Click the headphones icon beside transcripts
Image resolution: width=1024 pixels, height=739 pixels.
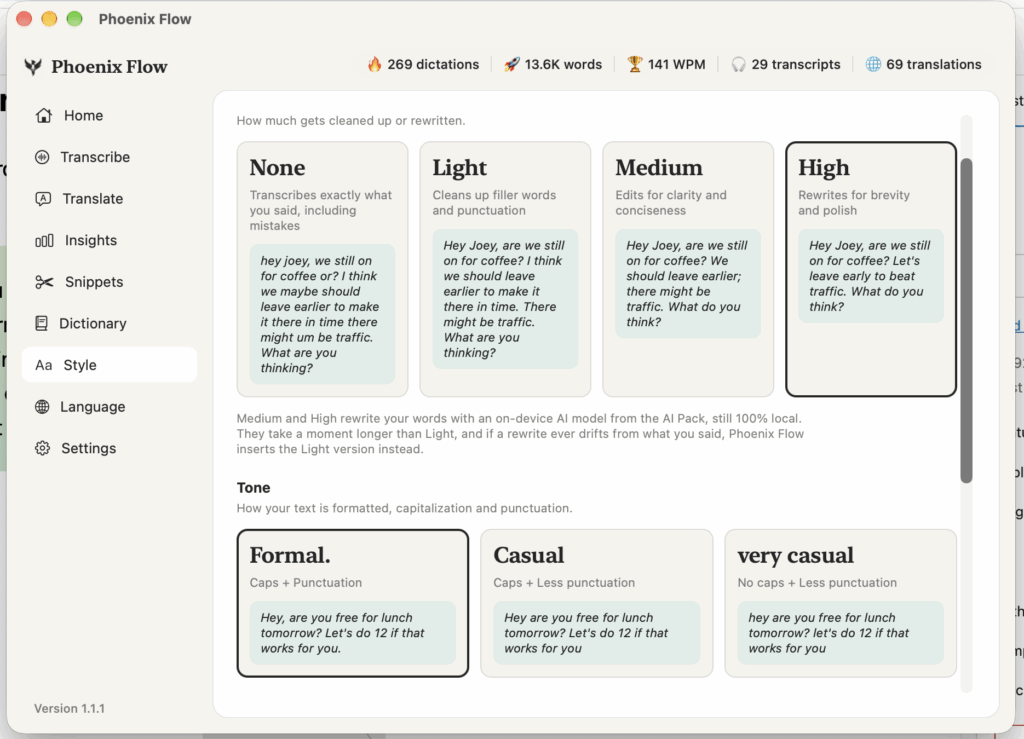pyautogui.click(x=738, y=64)
